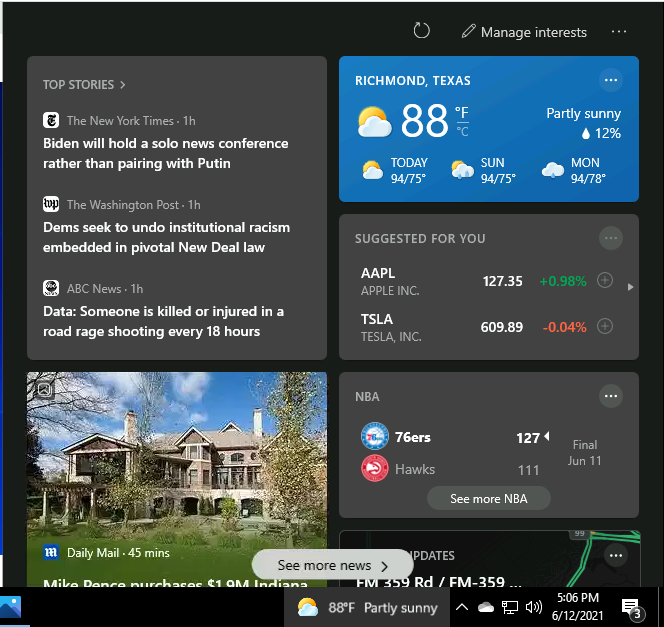
Task: Open Action Center notifications icon
Action: click(x=633, y=608)
